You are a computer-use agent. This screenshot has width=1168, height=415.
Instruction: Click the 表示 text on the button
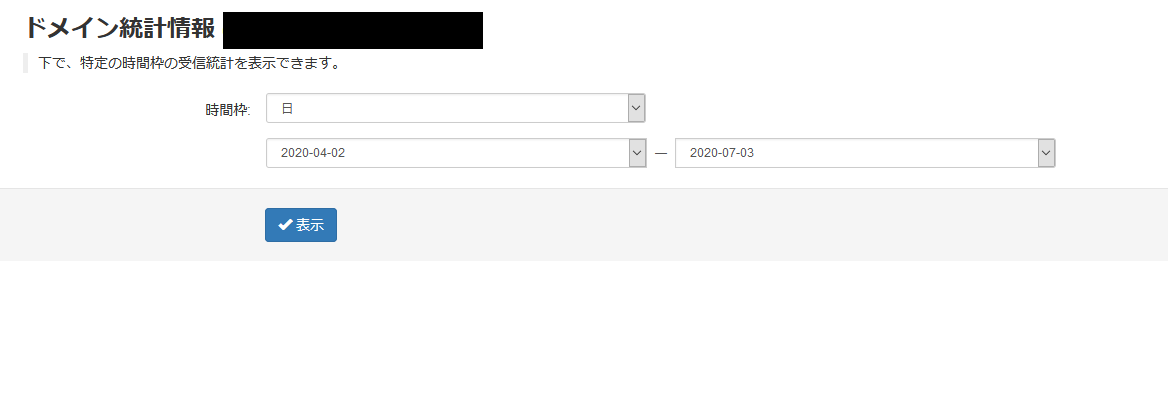pyautogui.click(x=310, y=225)
